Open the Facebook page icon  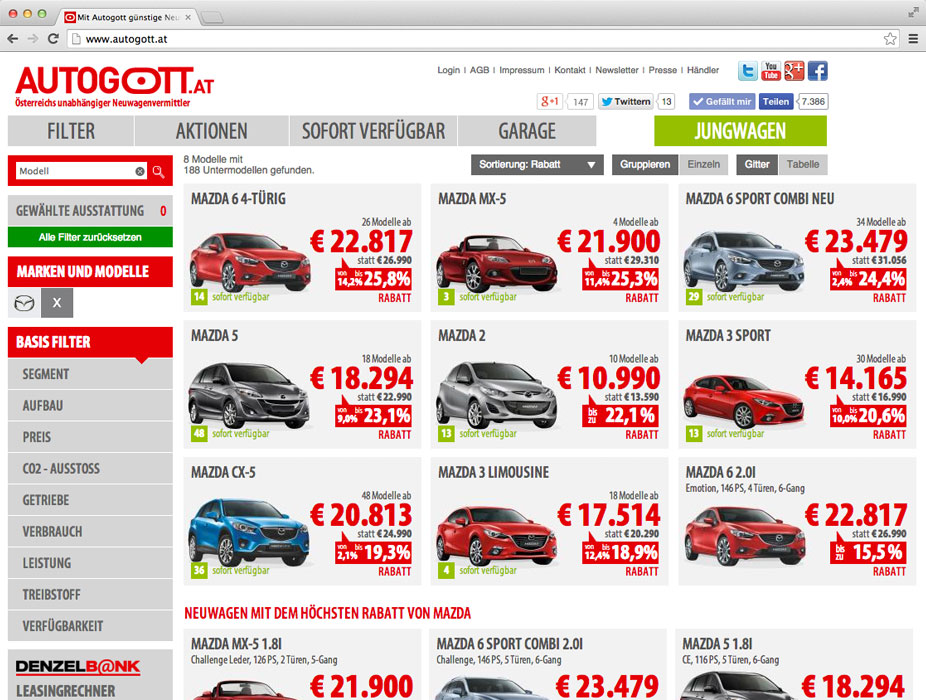coord(817,71)
